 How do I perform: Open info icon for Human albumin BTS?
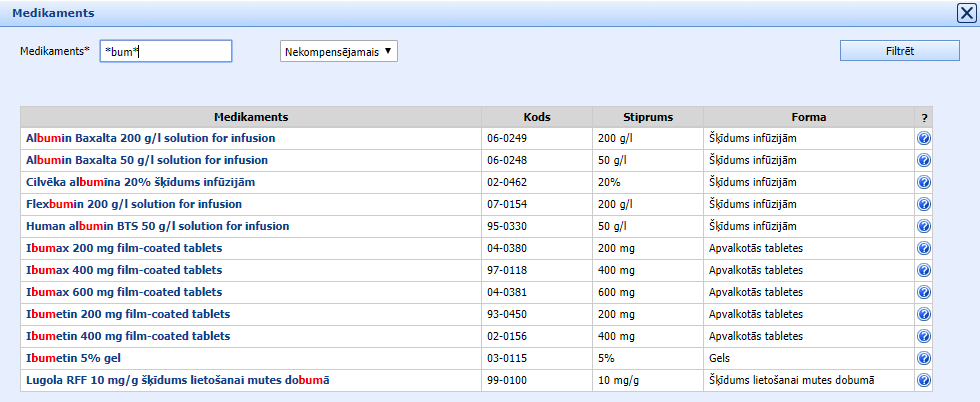[924, 226]
